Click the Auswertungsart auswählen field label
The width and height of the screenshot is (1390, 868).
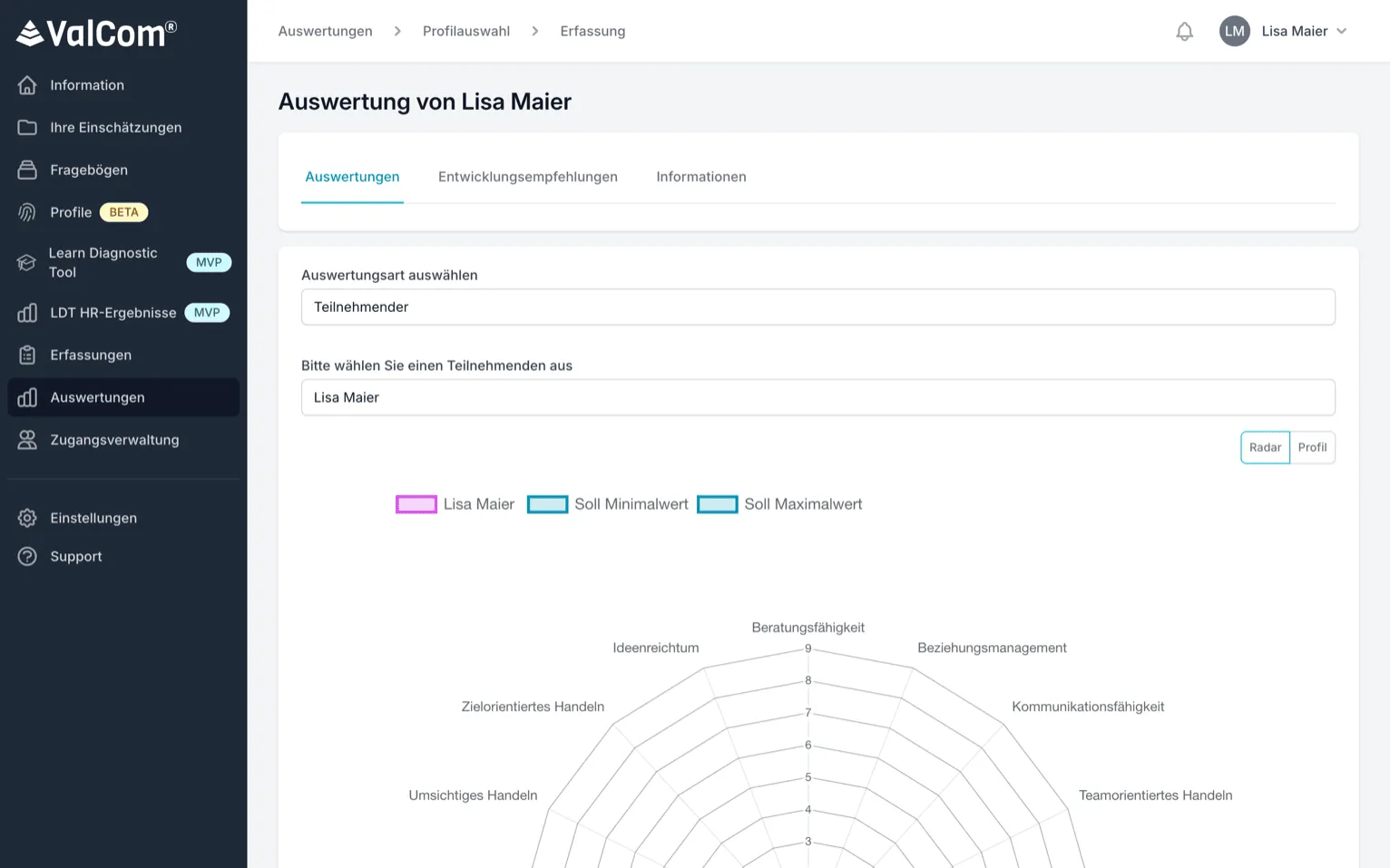[389, 275]
